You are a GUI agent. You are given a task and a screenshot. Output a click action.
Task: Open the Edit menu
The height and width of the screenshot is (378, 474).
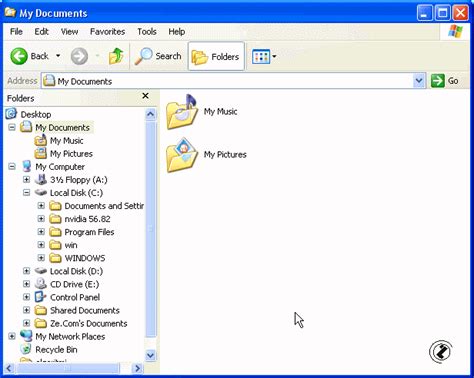pyautogui.click(x=42, y=32)
